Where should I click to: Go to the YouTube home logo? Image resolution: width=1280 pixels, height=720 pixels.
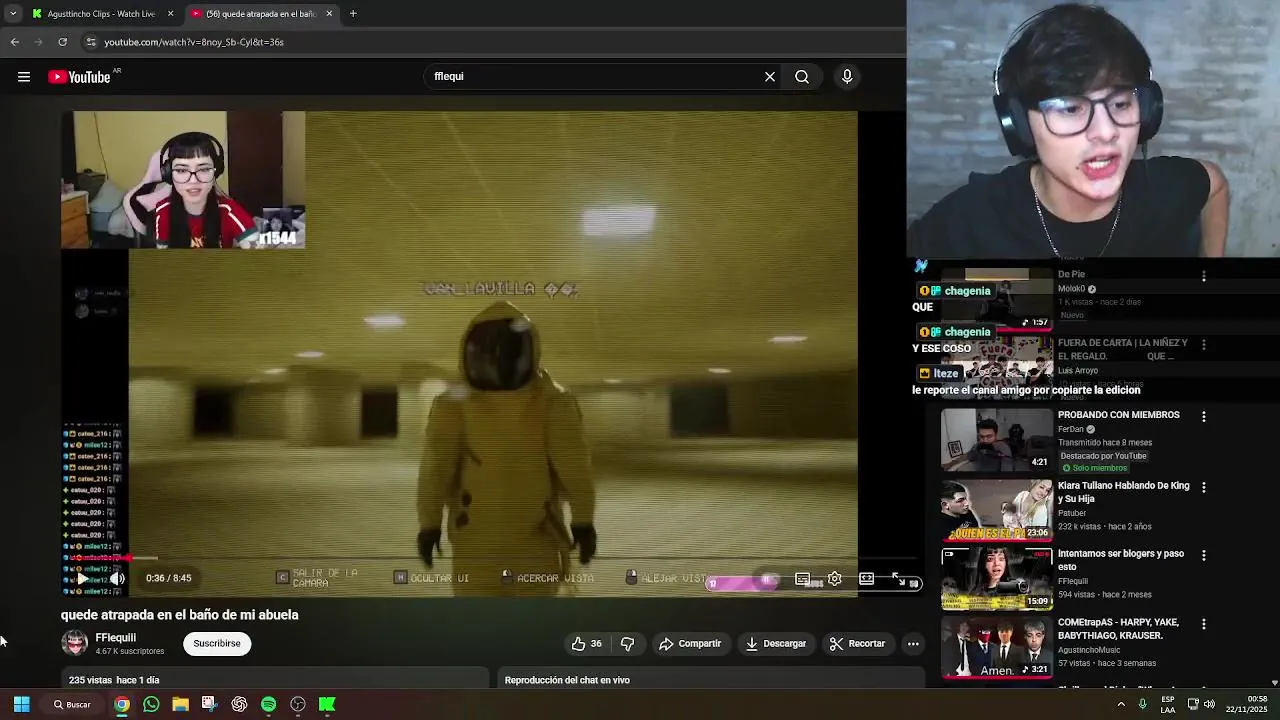[x=79, y=77]
